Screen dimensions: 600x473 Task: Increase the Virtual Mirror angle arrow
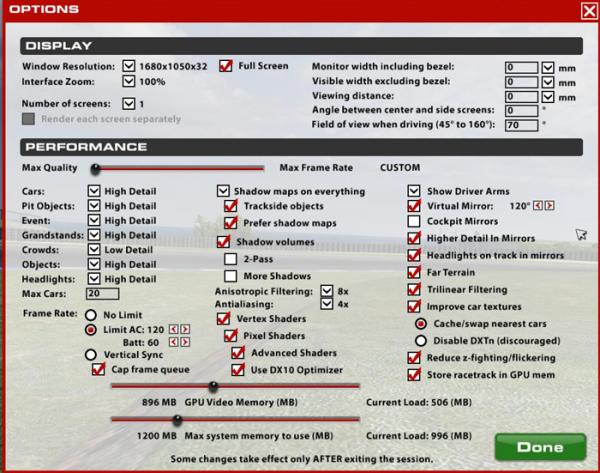click(x=549, y=206)
